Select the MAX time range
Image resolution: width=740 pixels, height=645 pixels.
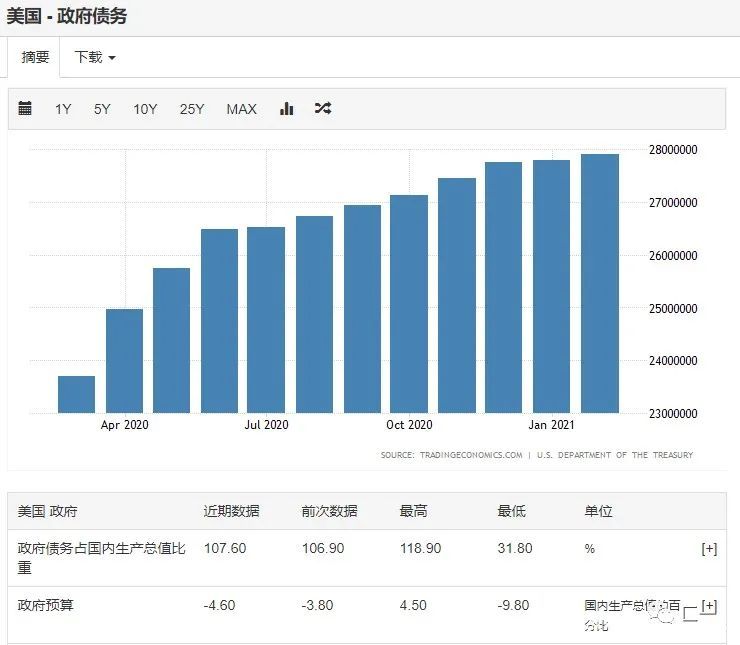(x=242, y=109)
